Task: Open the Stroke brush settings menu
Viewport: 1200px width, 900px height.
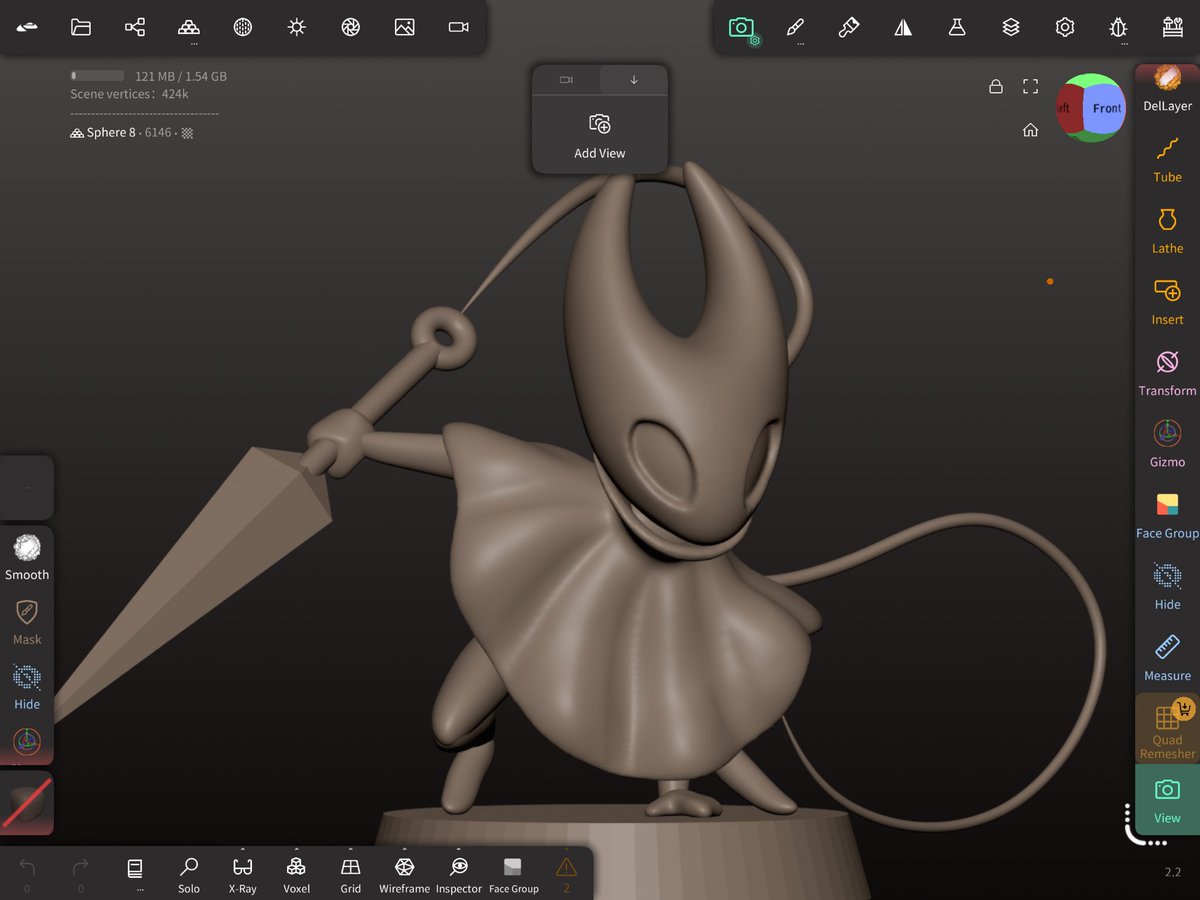Action: [x=795, y=28]
